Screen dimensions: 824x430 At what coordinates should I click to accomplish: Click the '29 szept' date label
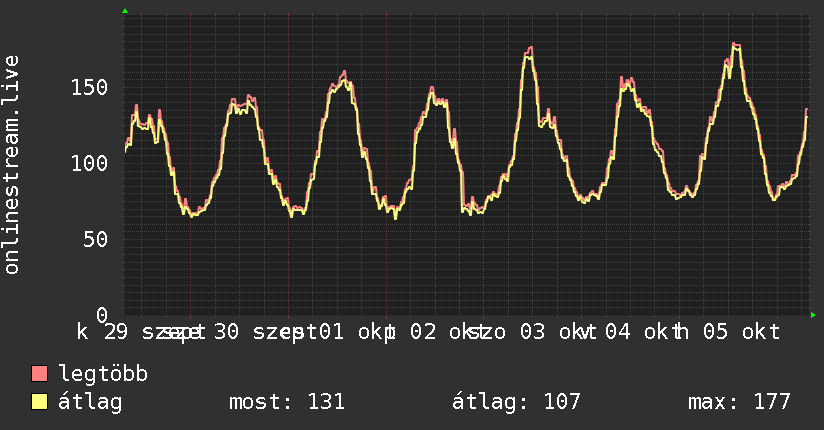[x=154, y=332]
